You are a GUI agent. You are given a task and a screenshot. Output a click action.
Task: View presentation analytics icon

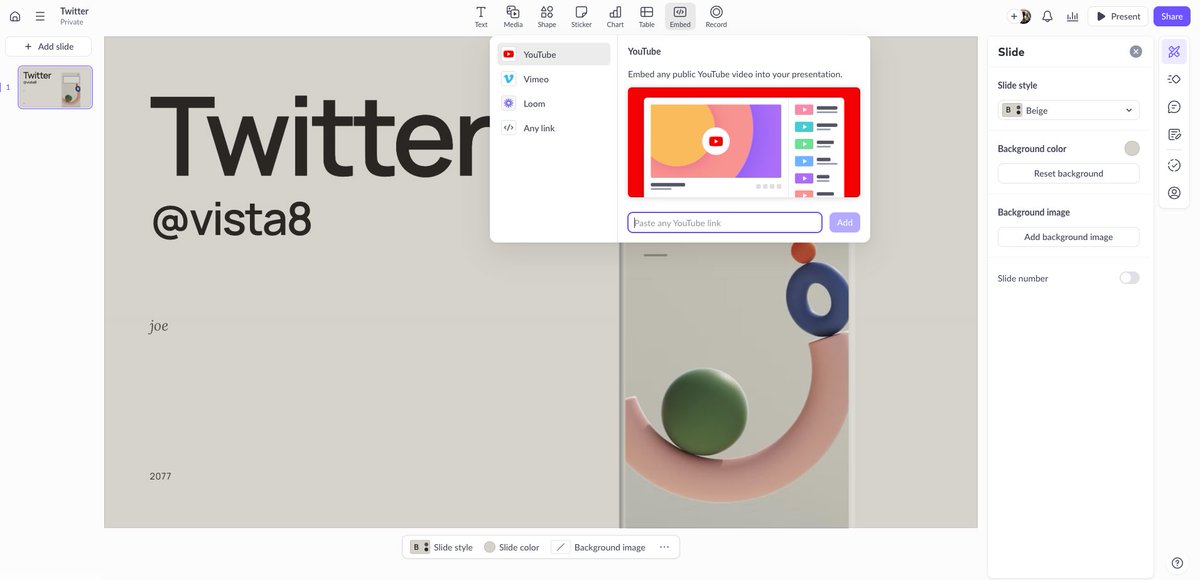pos(1073,16)
